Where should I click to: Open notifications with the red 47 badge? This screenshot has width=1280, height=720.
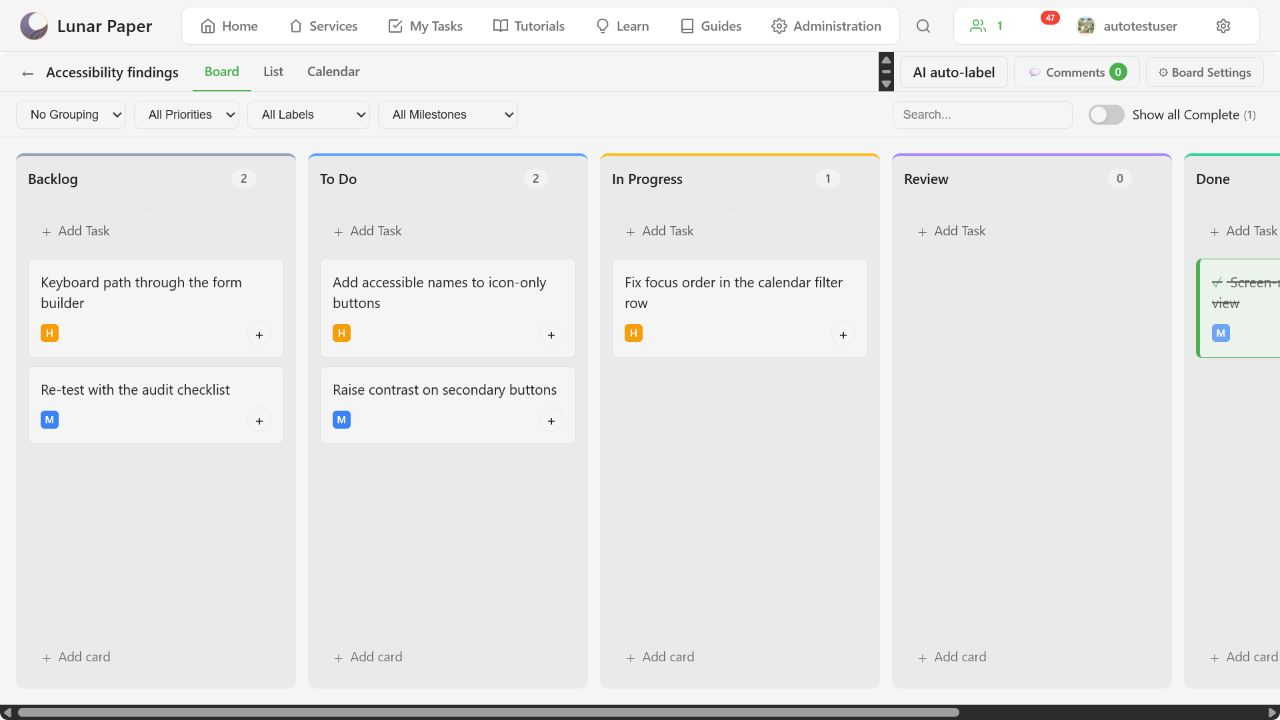tap(1050, 18)
